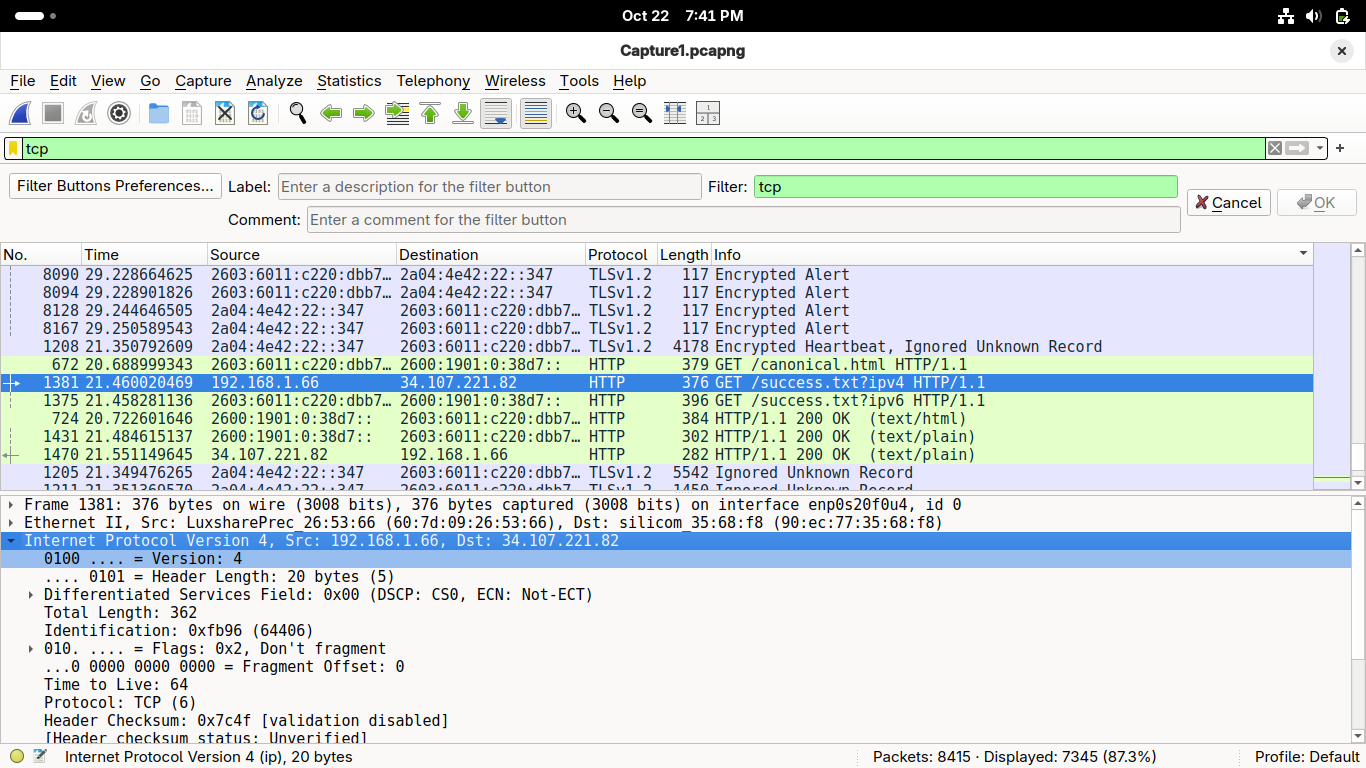This screenshot has height=768, width=1366.
Task: Toggle auto-scroll during live capture
Action: point(496,114)
